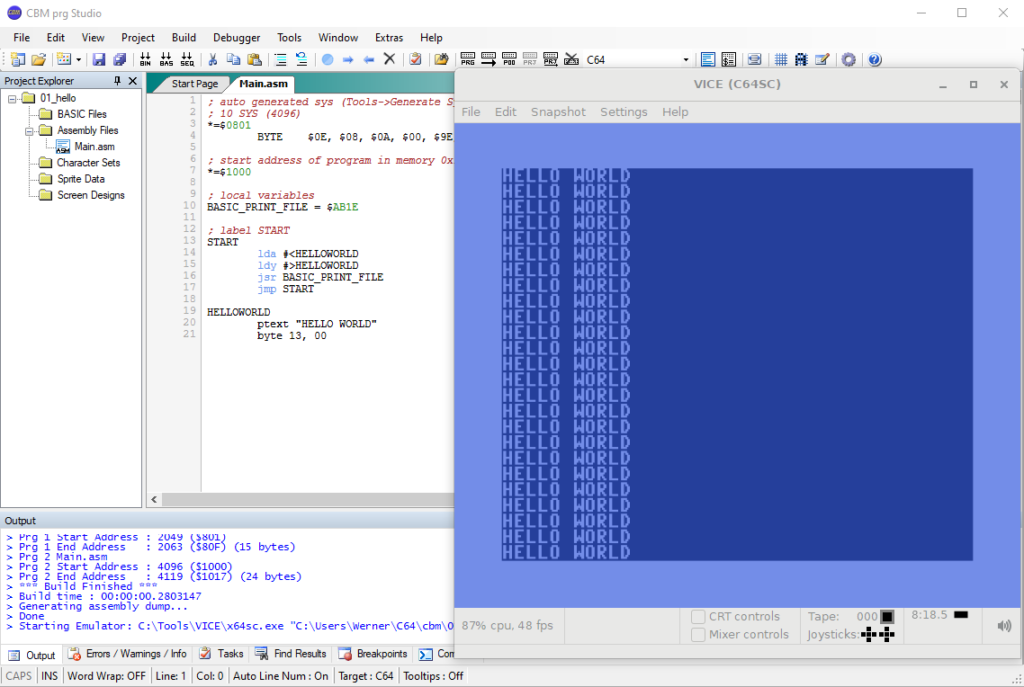Image resolution: width=1024 pixels, height=687 pixels.
Task: Open the Debugger menu
Action: pos(236,37)
